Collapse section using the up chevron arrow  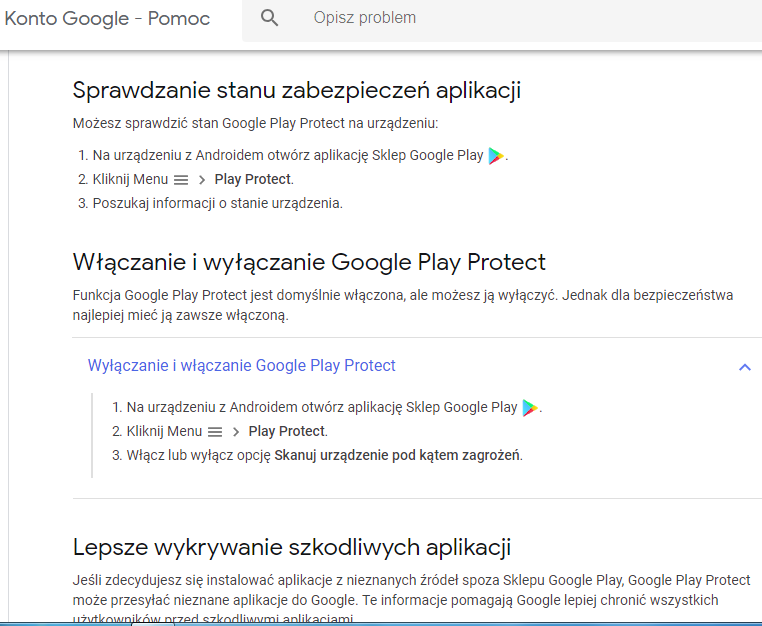[744, 367]
